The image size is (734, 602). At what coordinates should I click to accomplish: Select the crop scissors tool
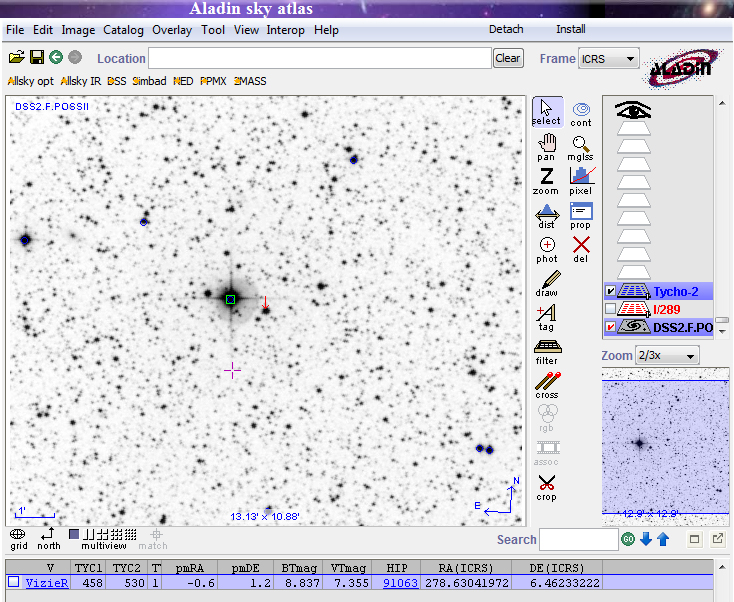click(x=546, y=488)
